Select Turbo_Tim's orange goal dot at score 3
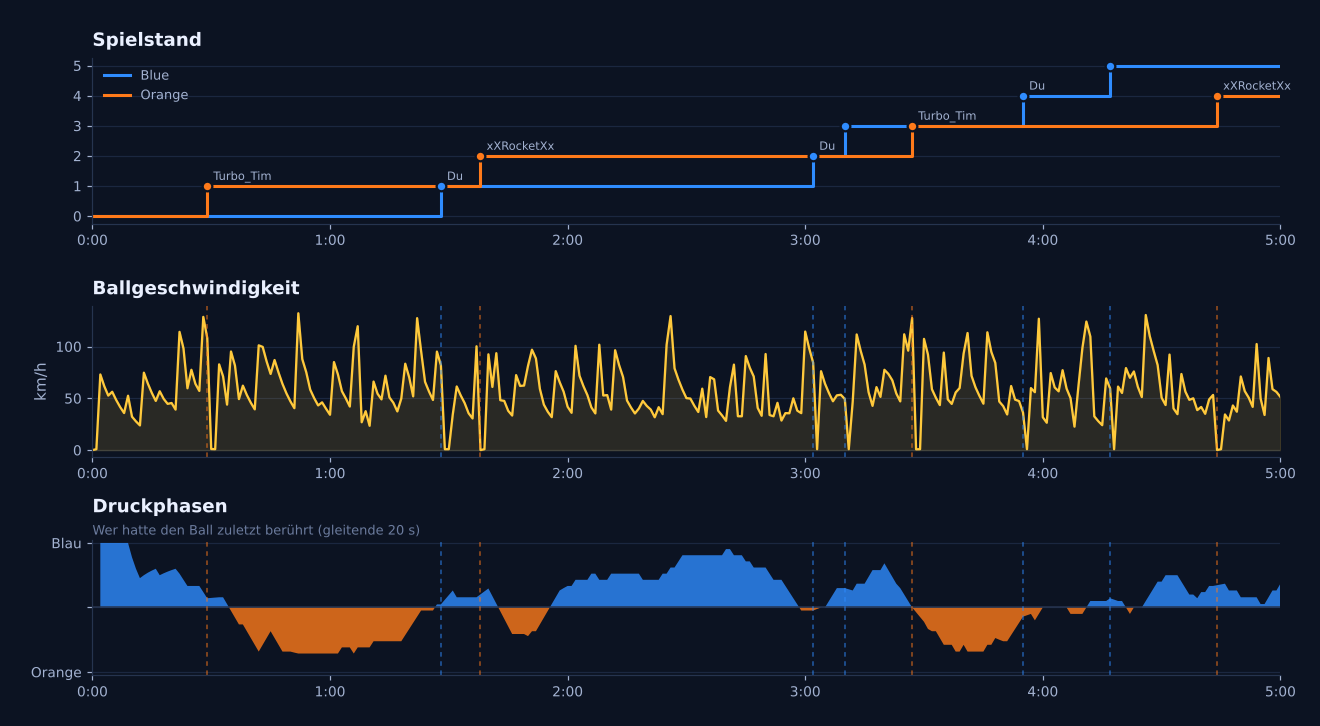 [x=912, y=127]
